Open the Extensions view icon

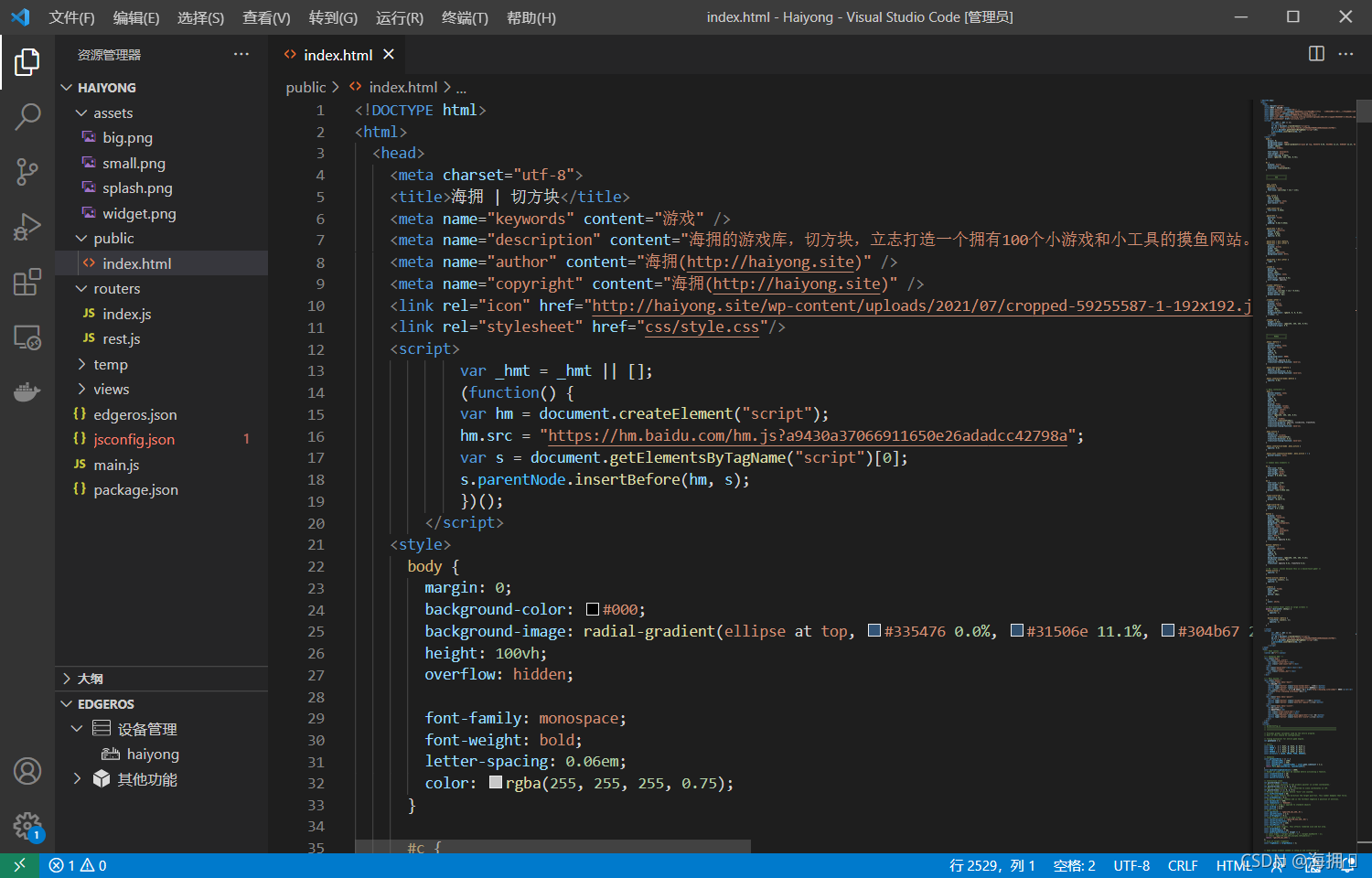point(27,282)
